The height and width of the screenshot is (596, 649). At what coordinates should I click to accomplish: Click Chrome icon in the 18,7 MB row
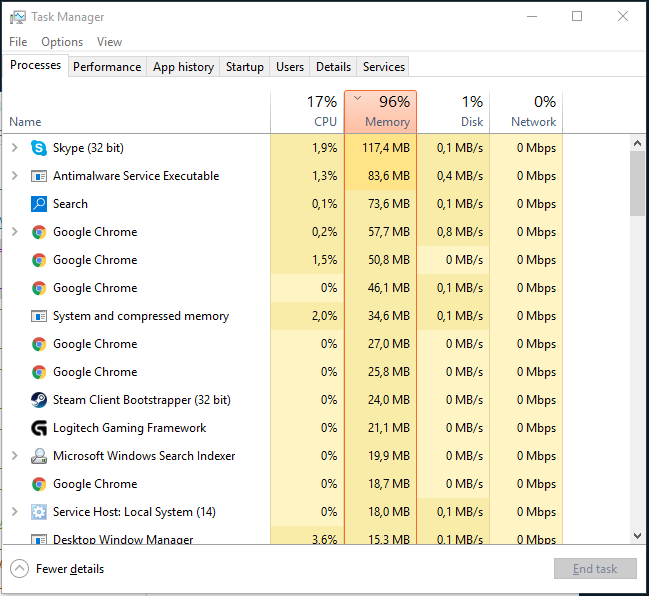[39, 484]
